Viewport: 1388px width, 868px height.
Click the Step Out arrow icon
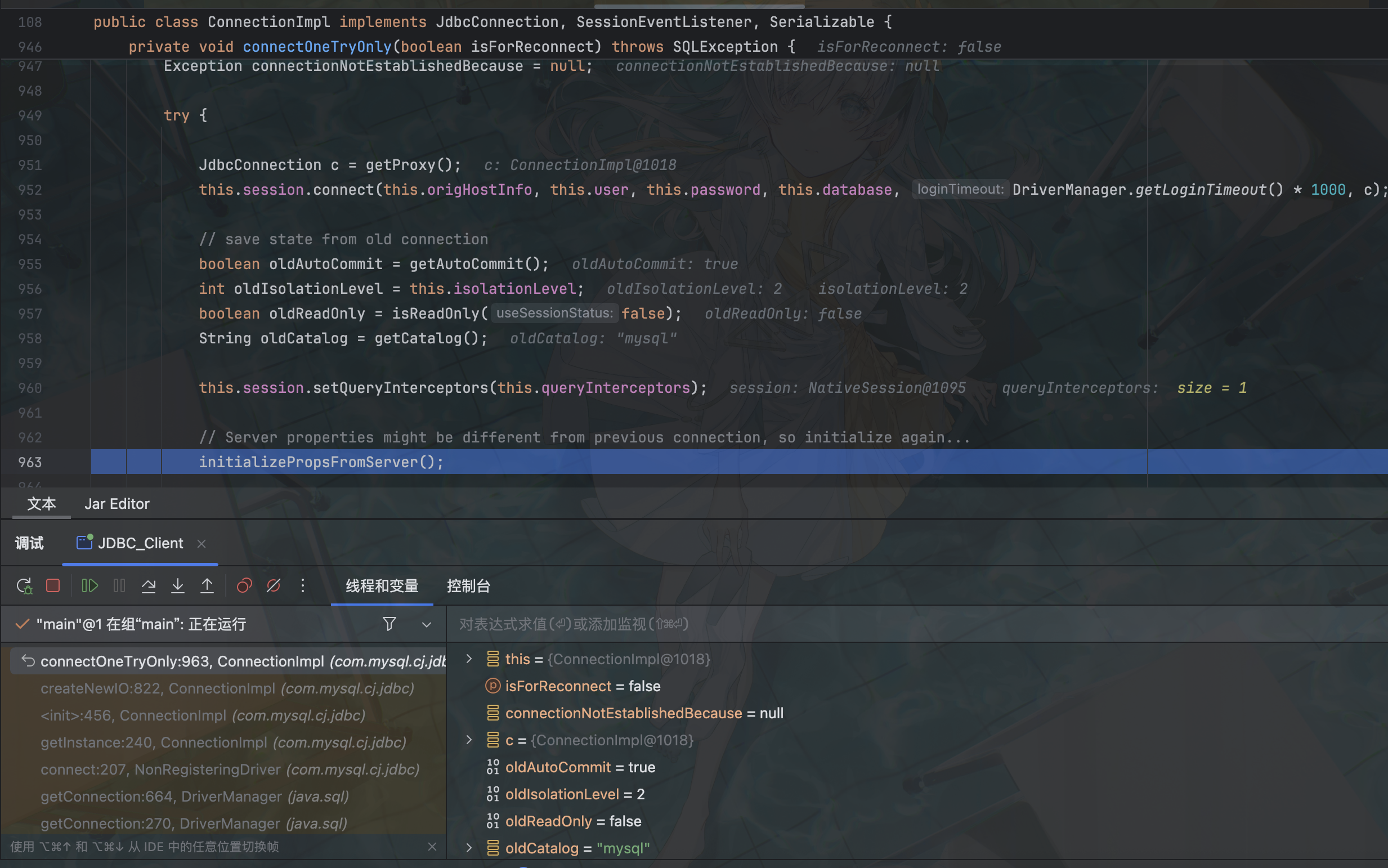(x=207, y=585)
